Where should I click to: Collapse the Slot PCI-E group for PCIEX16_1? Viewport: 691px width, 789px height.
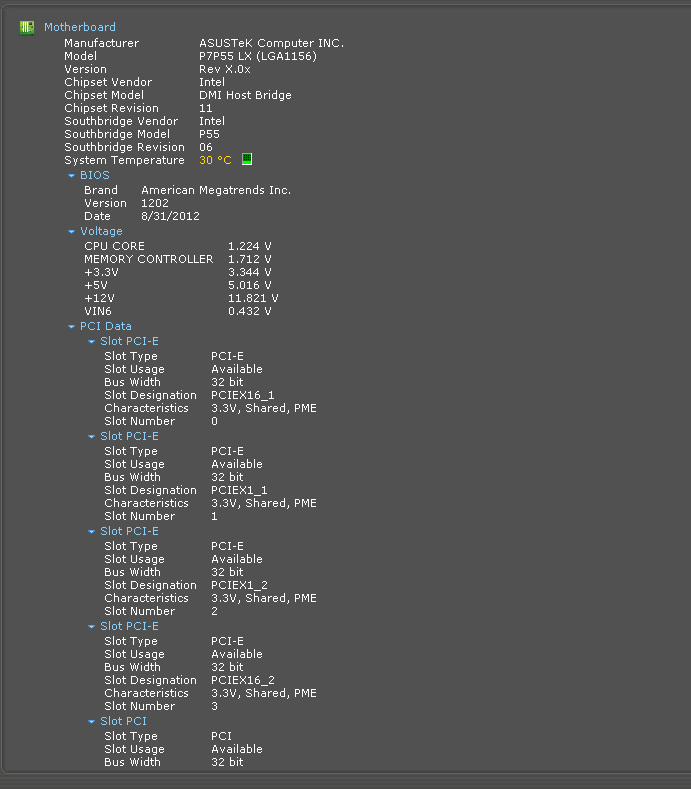[92, 342]
